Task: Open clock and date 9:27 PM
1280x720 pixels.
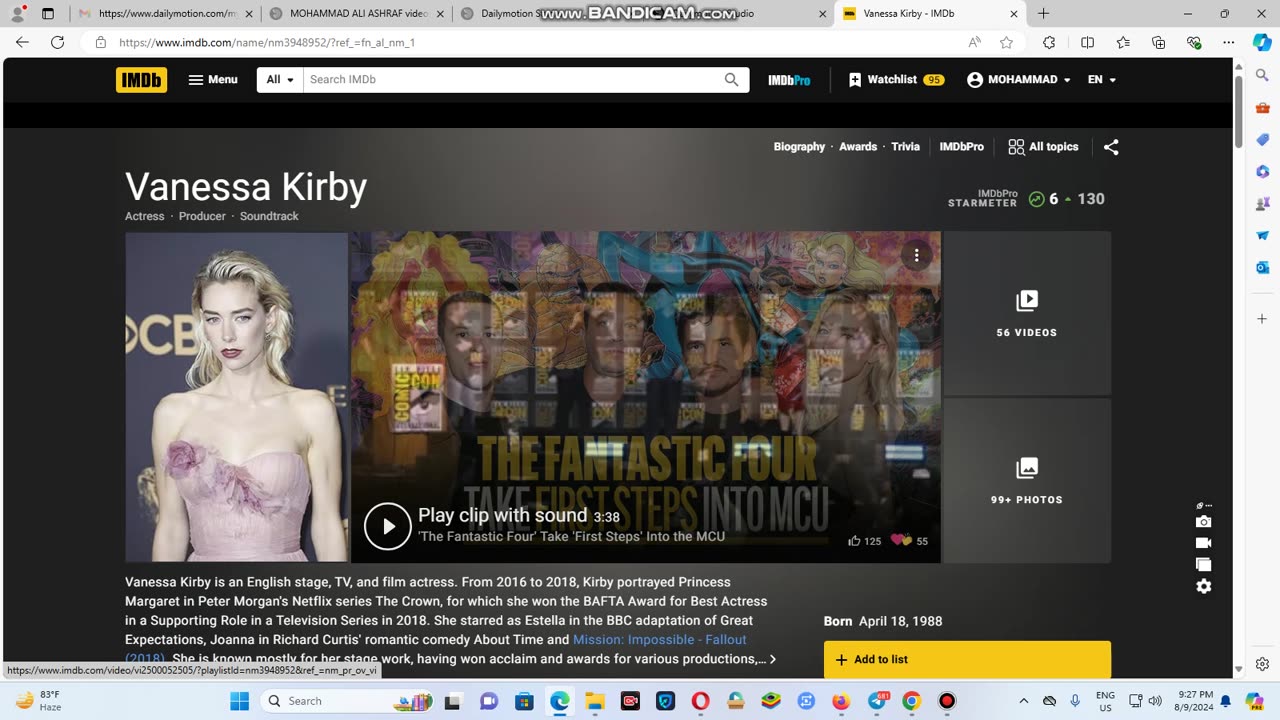Action: point(1195,701)
